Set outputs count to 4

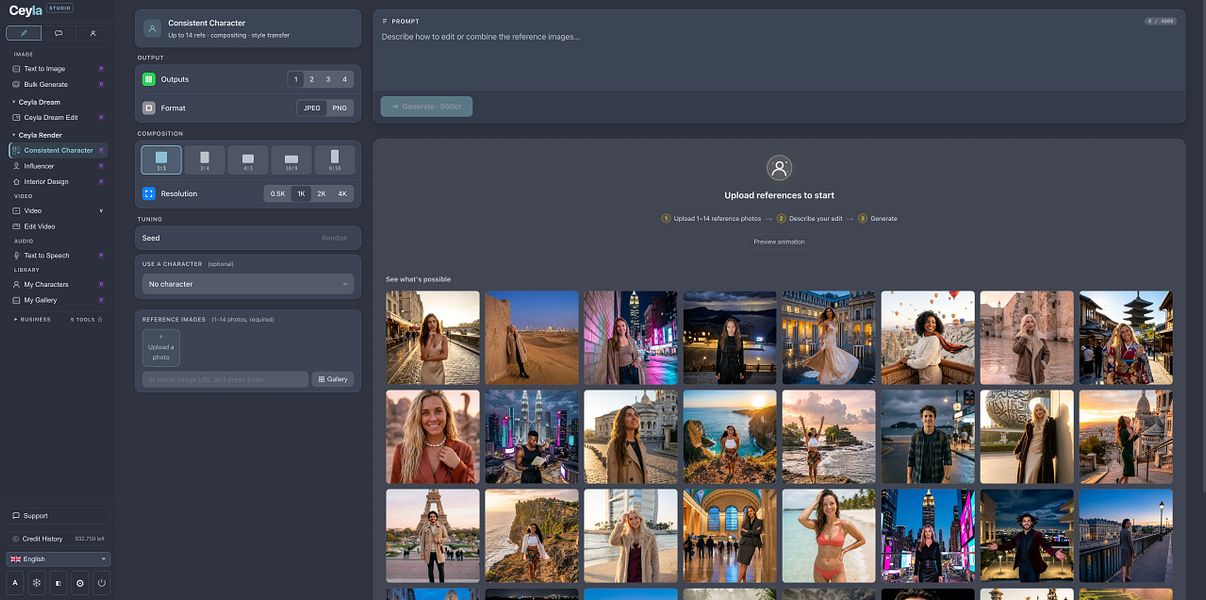click(345, 79)
